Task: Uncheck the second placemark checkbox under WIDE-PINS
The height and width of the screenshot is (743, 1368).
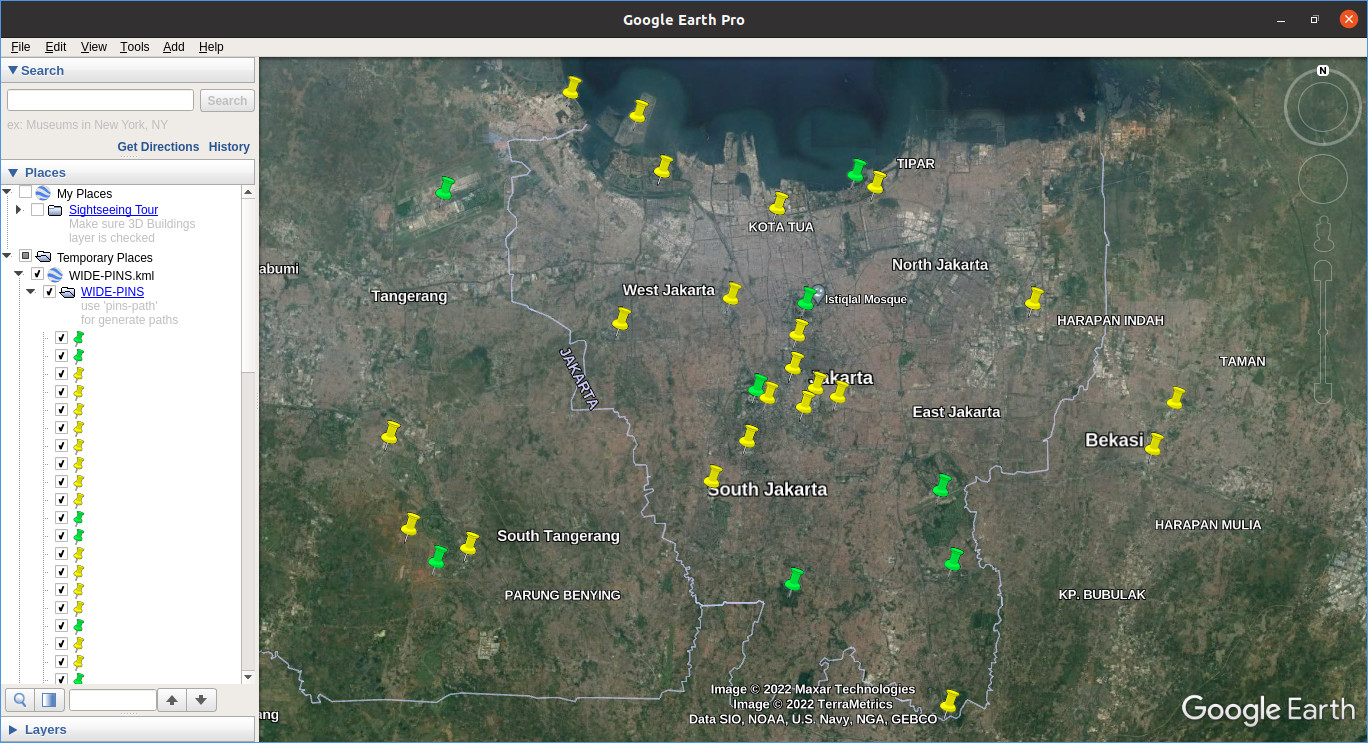Action: [62, 356]
